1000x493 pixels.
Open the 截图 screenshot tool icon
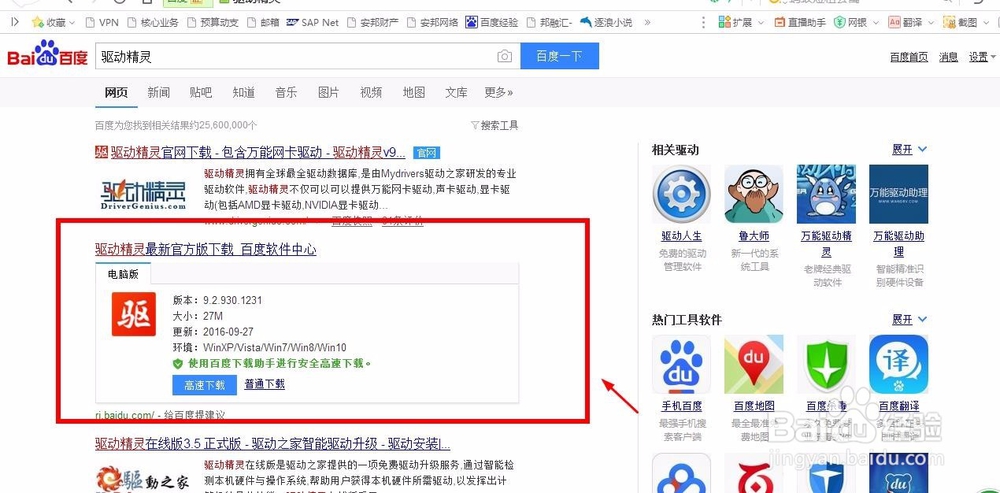pyautogui.click(x=949, y=22)
